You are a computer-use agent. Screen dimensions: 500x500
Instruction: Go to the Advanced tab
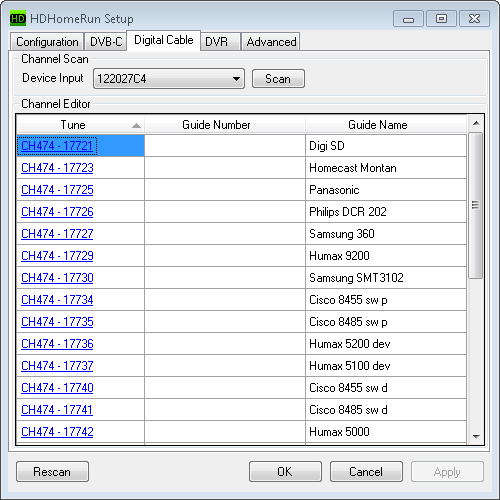[x=271, y=42]
